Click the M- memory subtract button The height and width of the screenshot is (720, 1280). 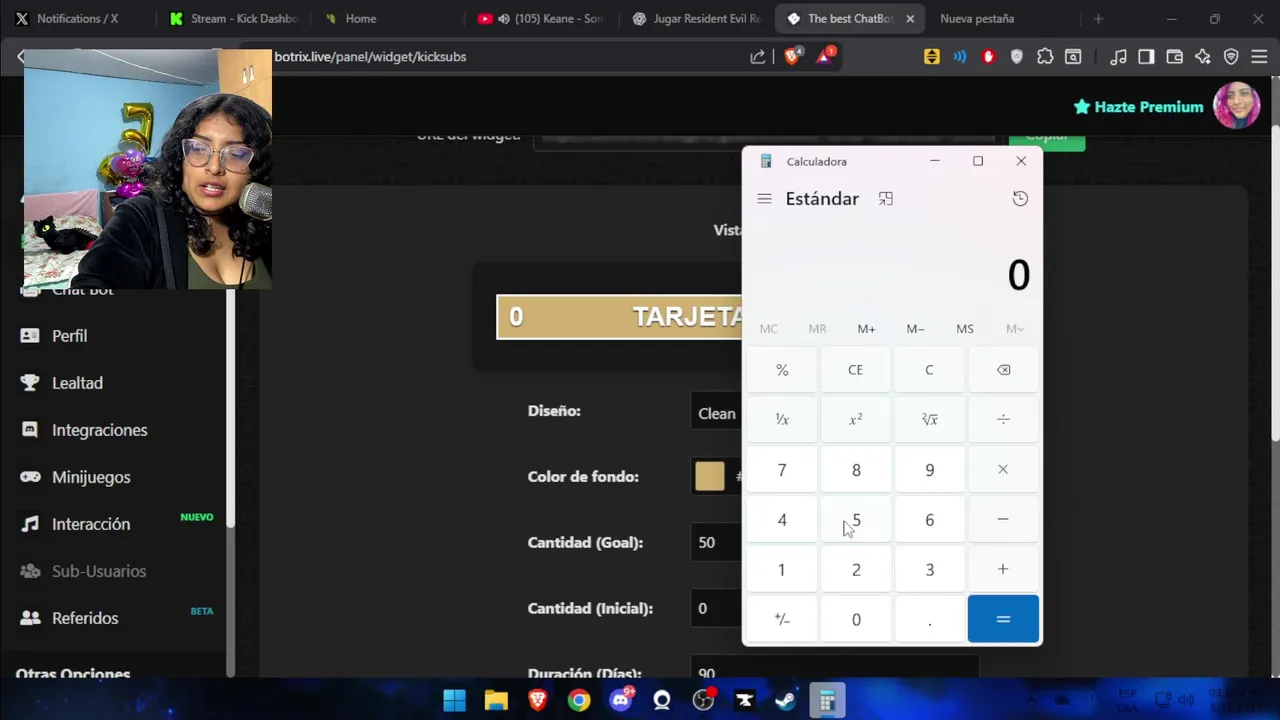tap(915, 329)
